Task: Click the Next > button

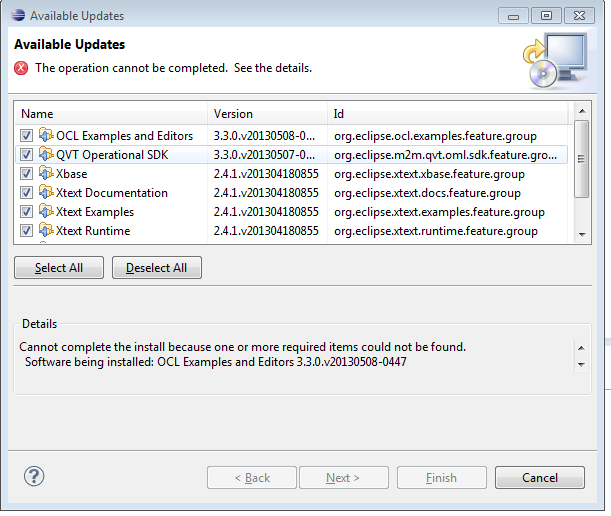Action: [x=344, y=477]
